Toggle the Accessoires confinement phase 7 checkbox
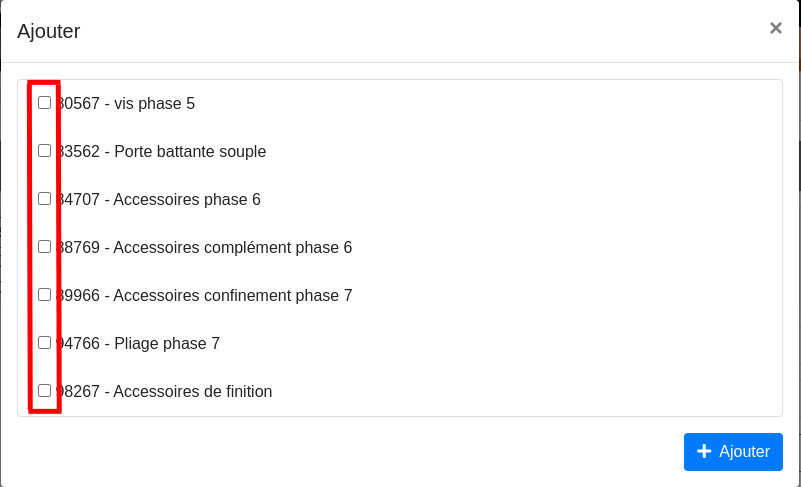Screen dimensions: 801x487 click(45, 295)
